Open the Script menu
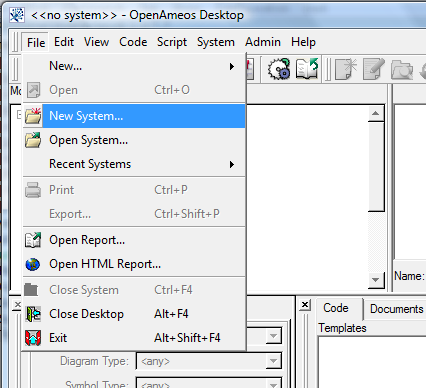The image size is (426, 388). point(172,42)
